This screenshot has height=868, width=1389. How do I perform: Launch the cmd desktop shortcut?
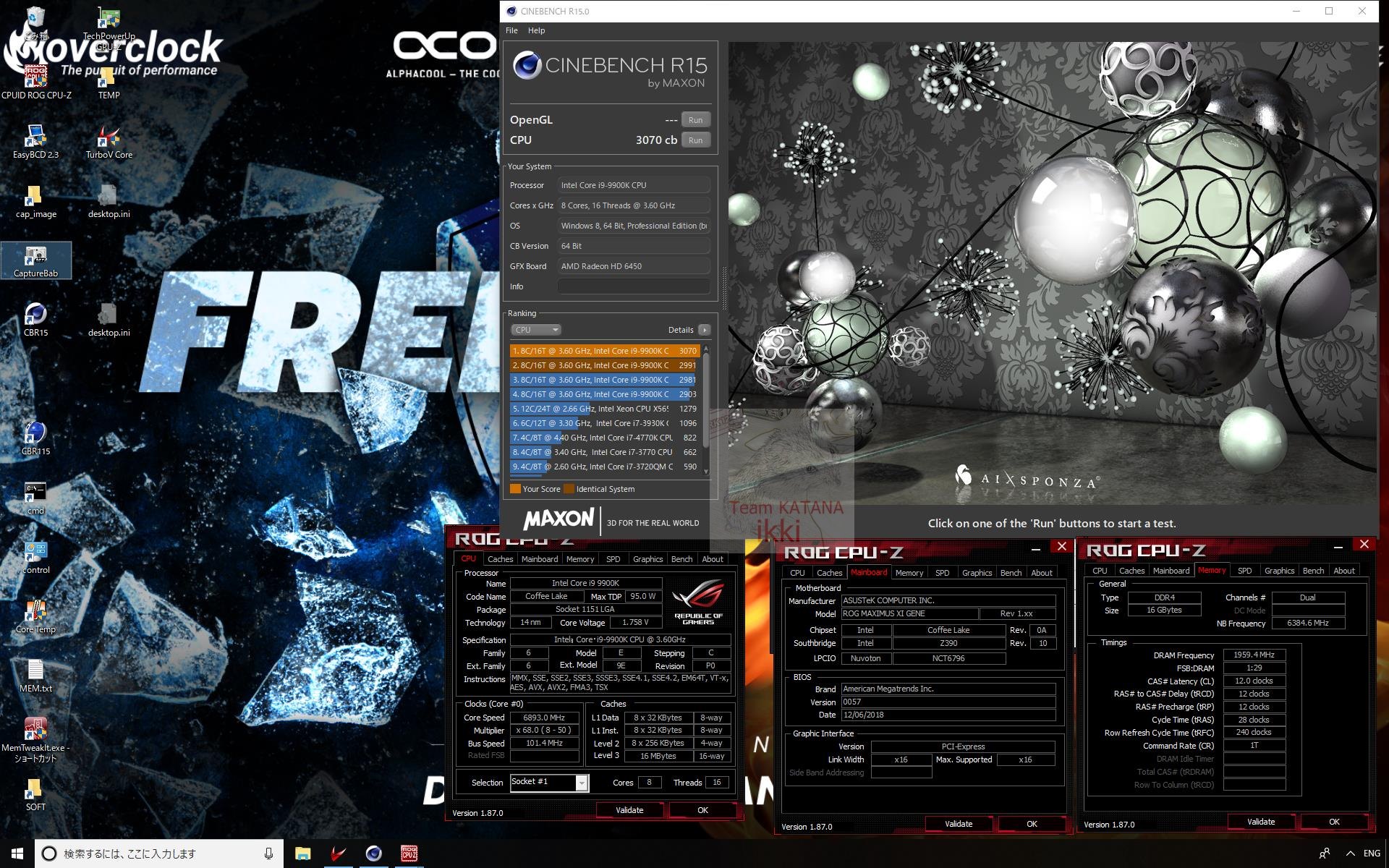[35, 498]
